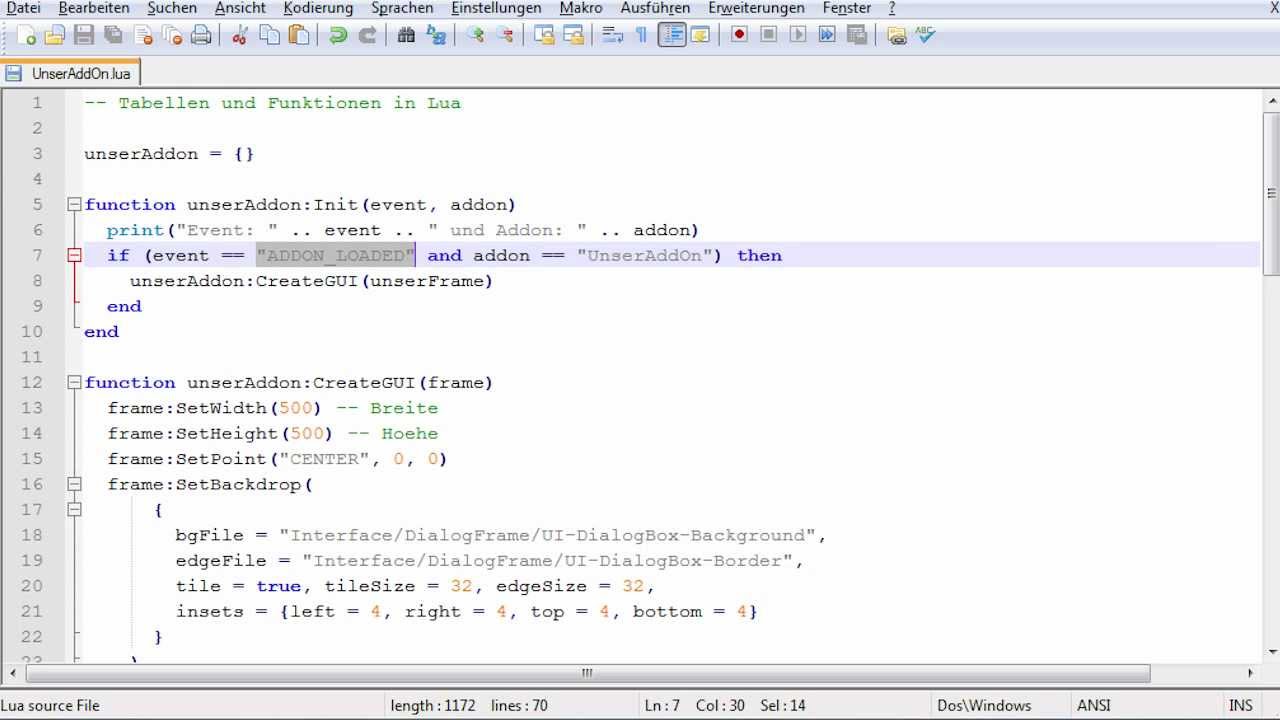1280x720 pixels.
Task: Click the ABC spell-check icon
Action: 925,35
